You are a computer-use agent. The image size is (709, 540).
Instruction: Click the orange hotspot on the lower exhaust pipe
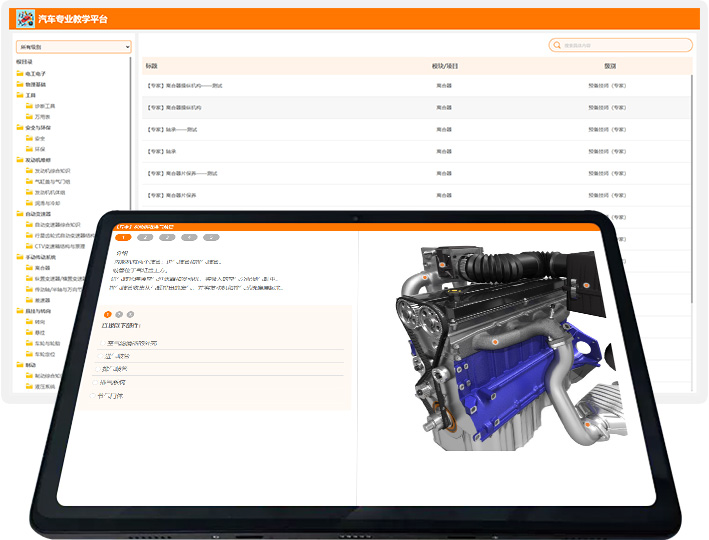click(x=587, y=424)
